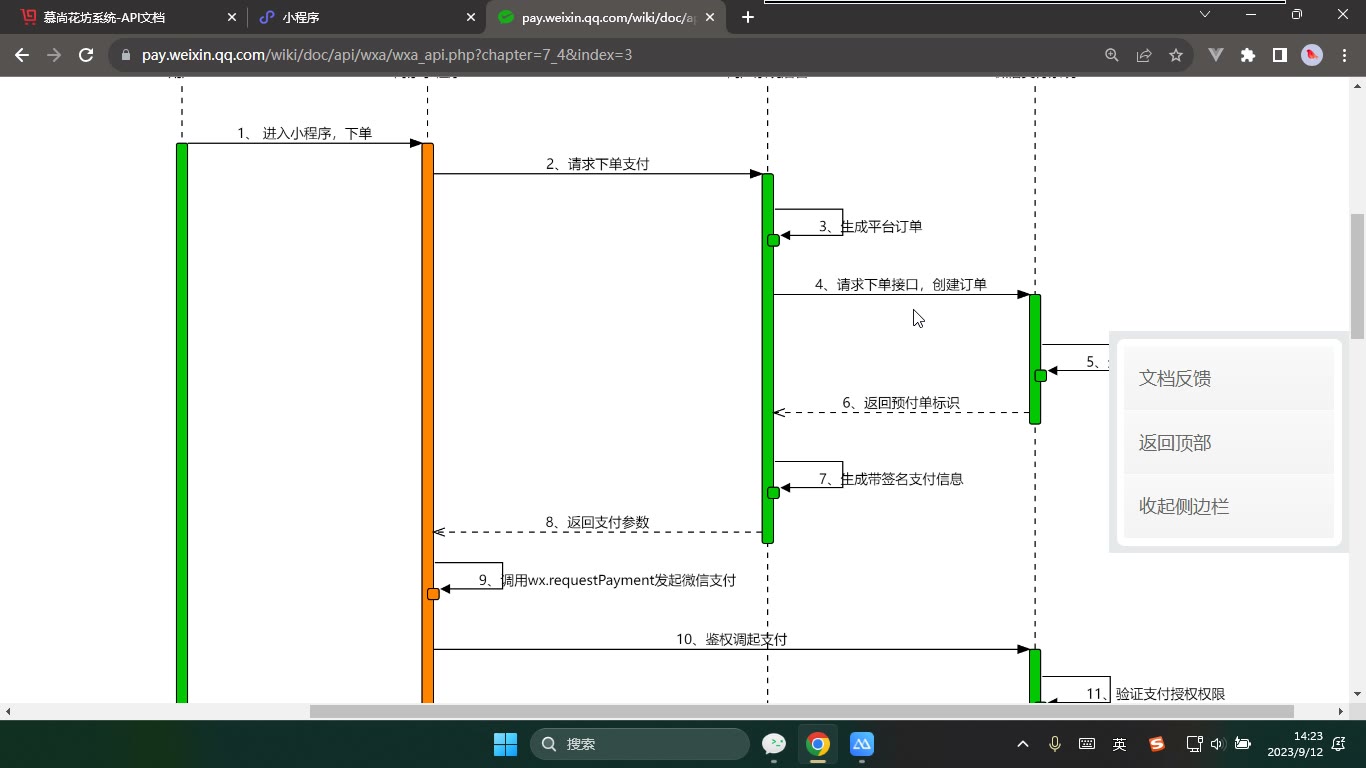Expand the tab search dropdown arrow
Image resolution: width=1366 pixels, height=768 pixels.
point(1205,14)
